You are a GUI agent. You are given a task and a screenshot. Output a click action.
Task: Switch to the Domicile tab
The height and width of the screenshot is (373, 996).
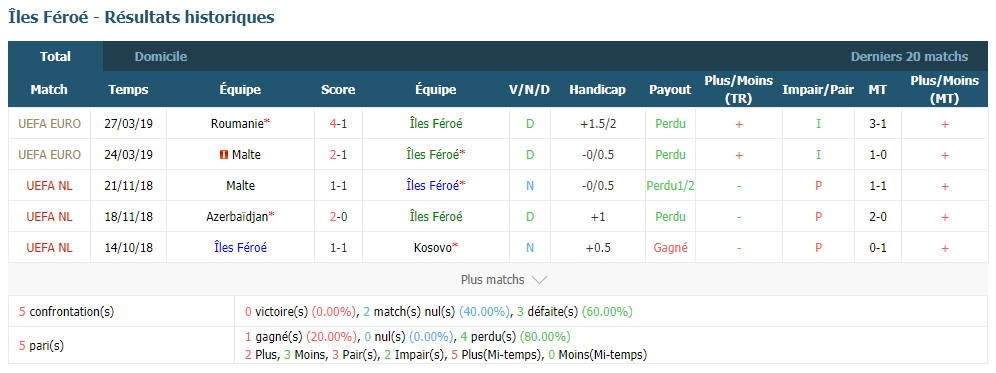click(161, 57)
